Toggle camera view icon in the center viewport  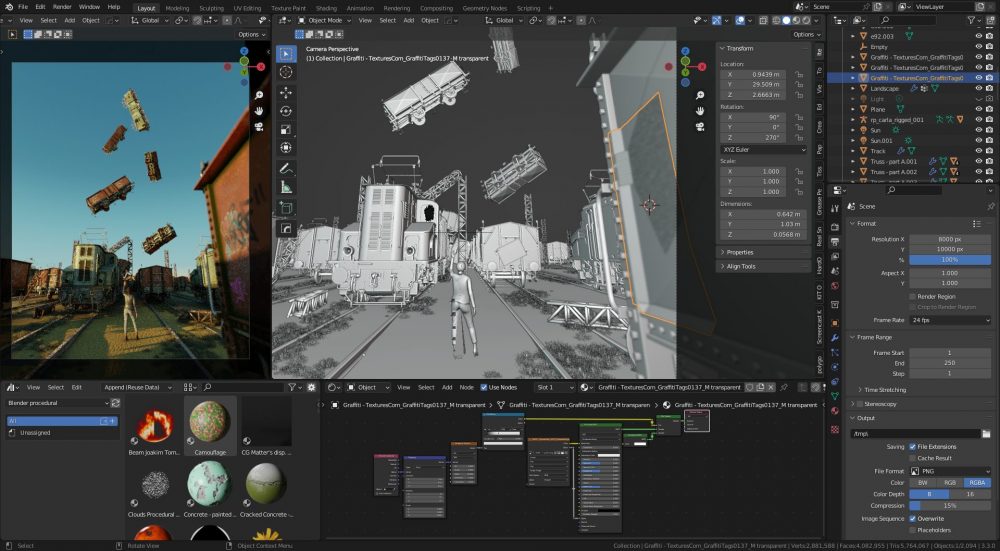coord(700,127)
